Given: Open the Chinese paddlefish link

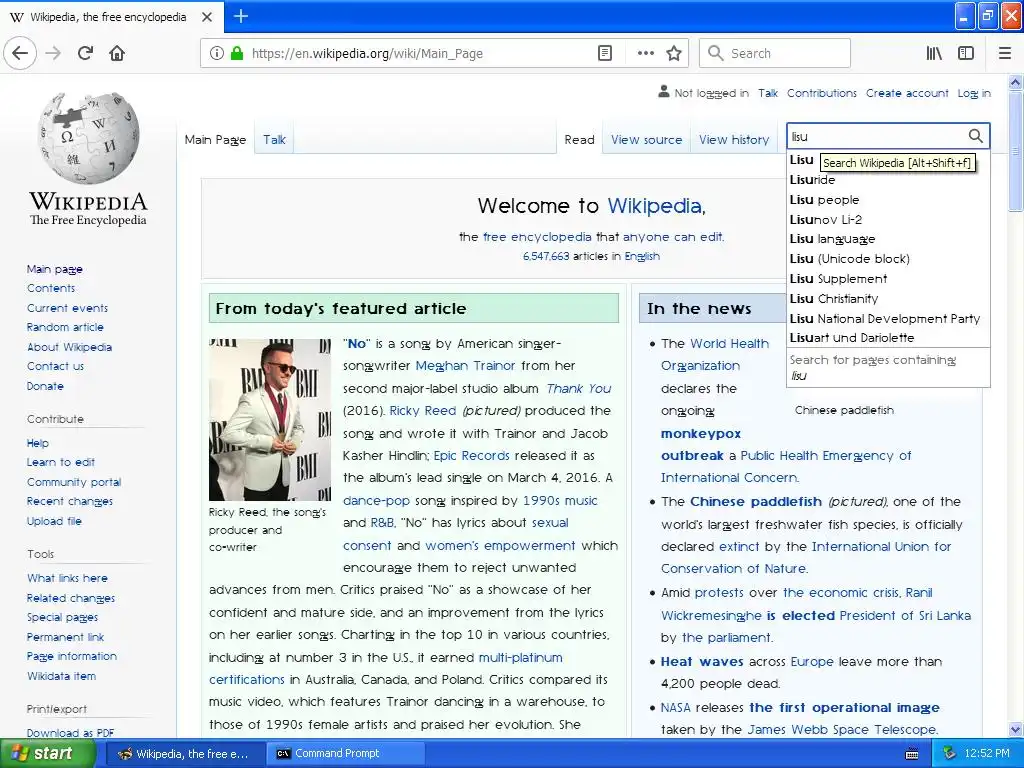Looking at the screenshot, I should click(756, 502).
